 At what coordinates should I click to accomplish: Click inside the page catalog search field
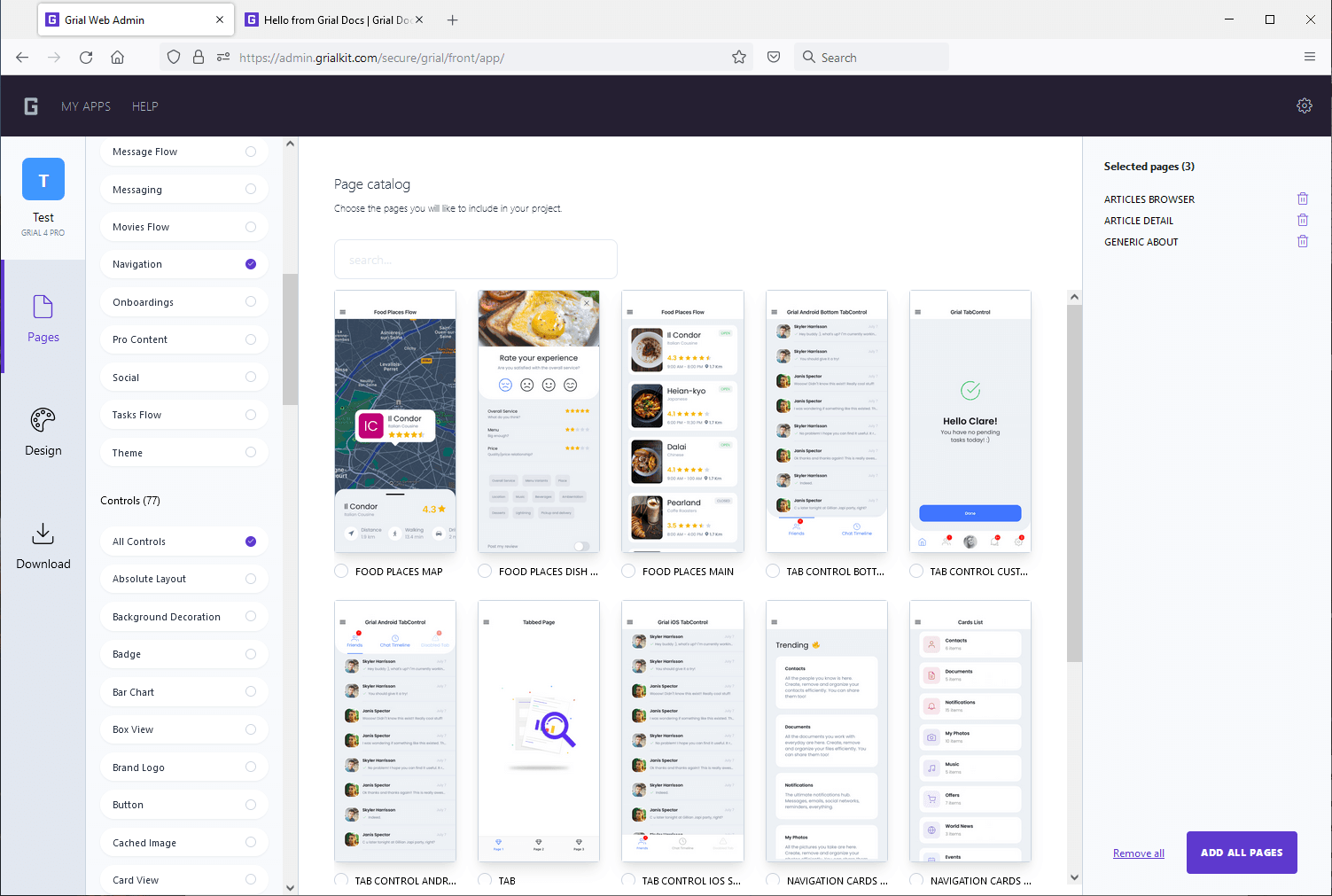(x=475, y=259)
